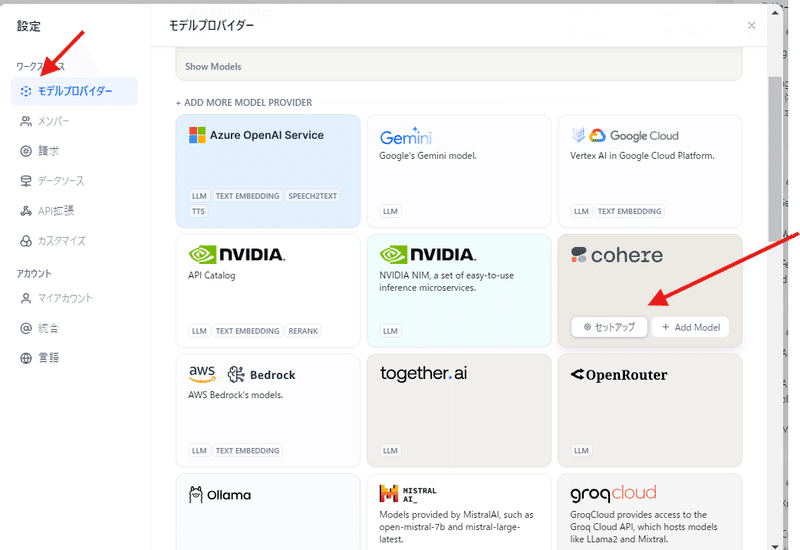
Task: Close the settings dialog
Action: pyautogui.click(x=751, y=25)
